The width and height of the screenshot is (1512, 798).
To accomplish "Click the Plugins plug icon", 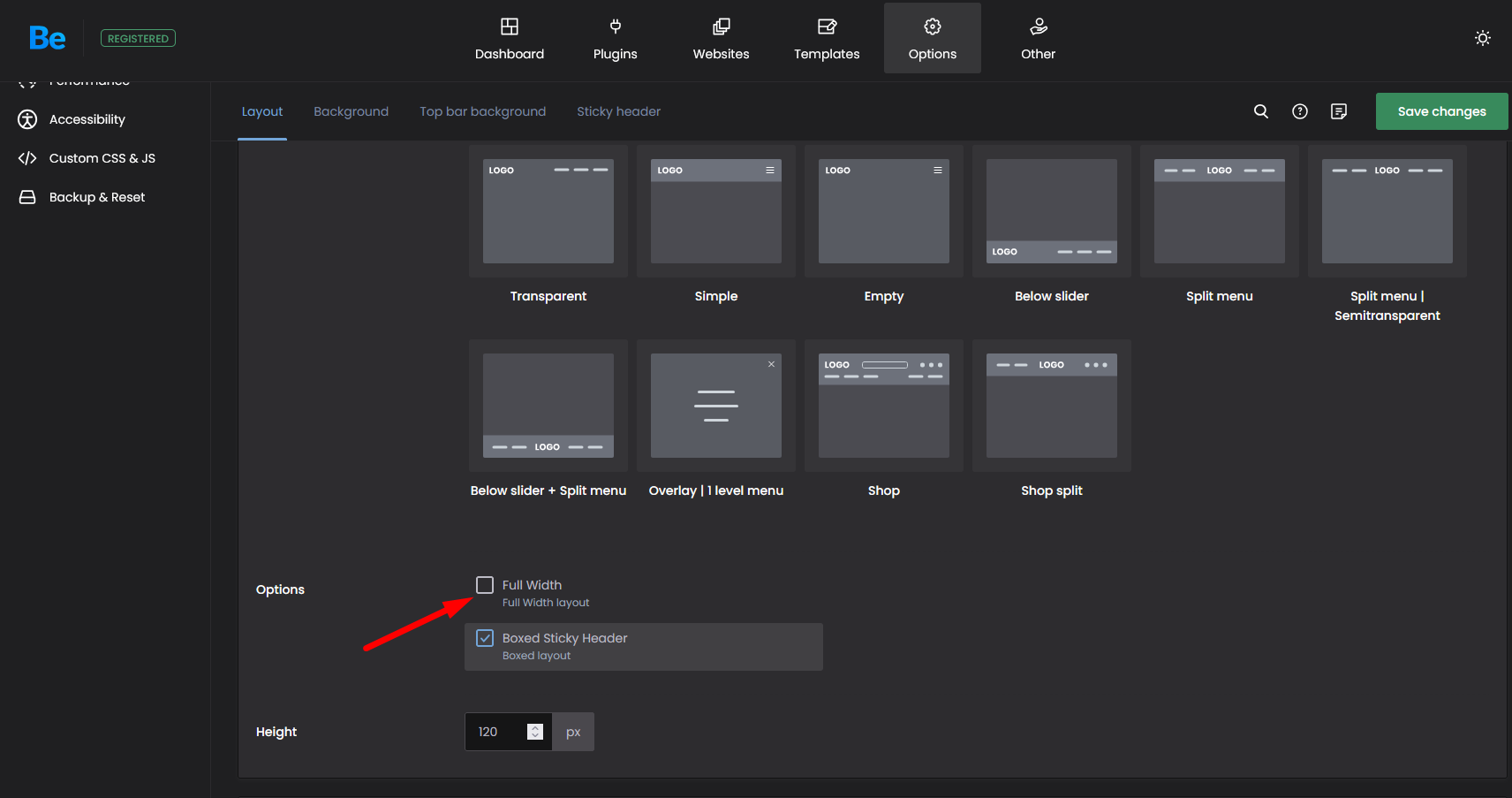I will 616,27.
